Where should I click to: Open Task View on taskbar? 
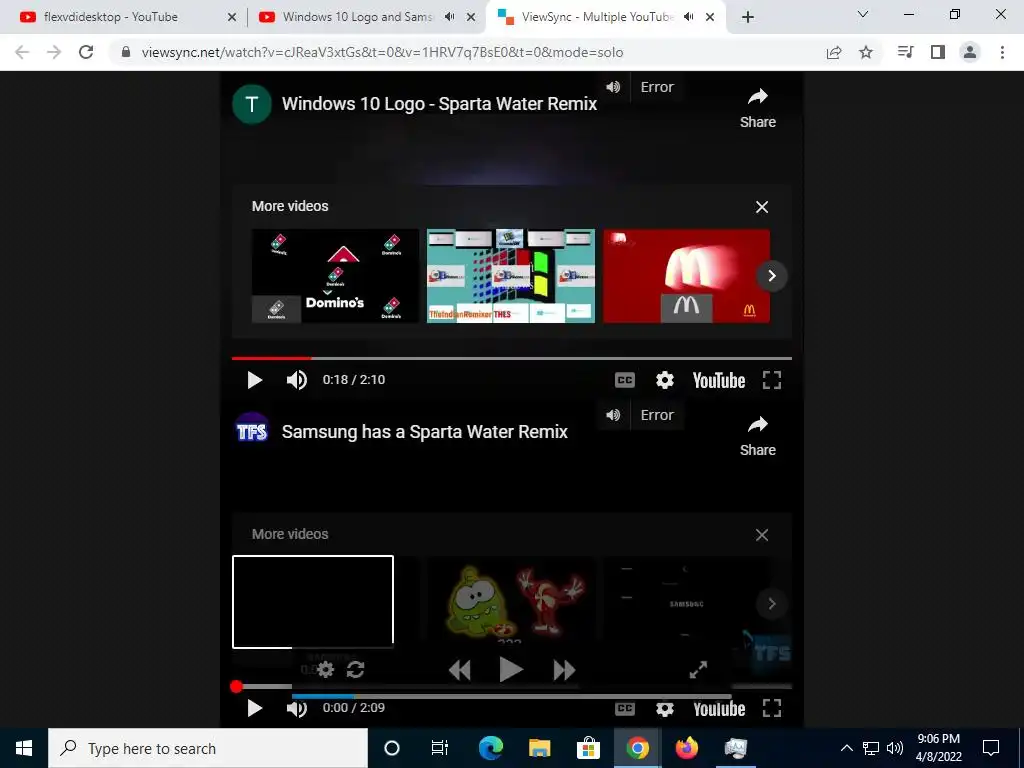pyautogui.click(x=440, y=748)
